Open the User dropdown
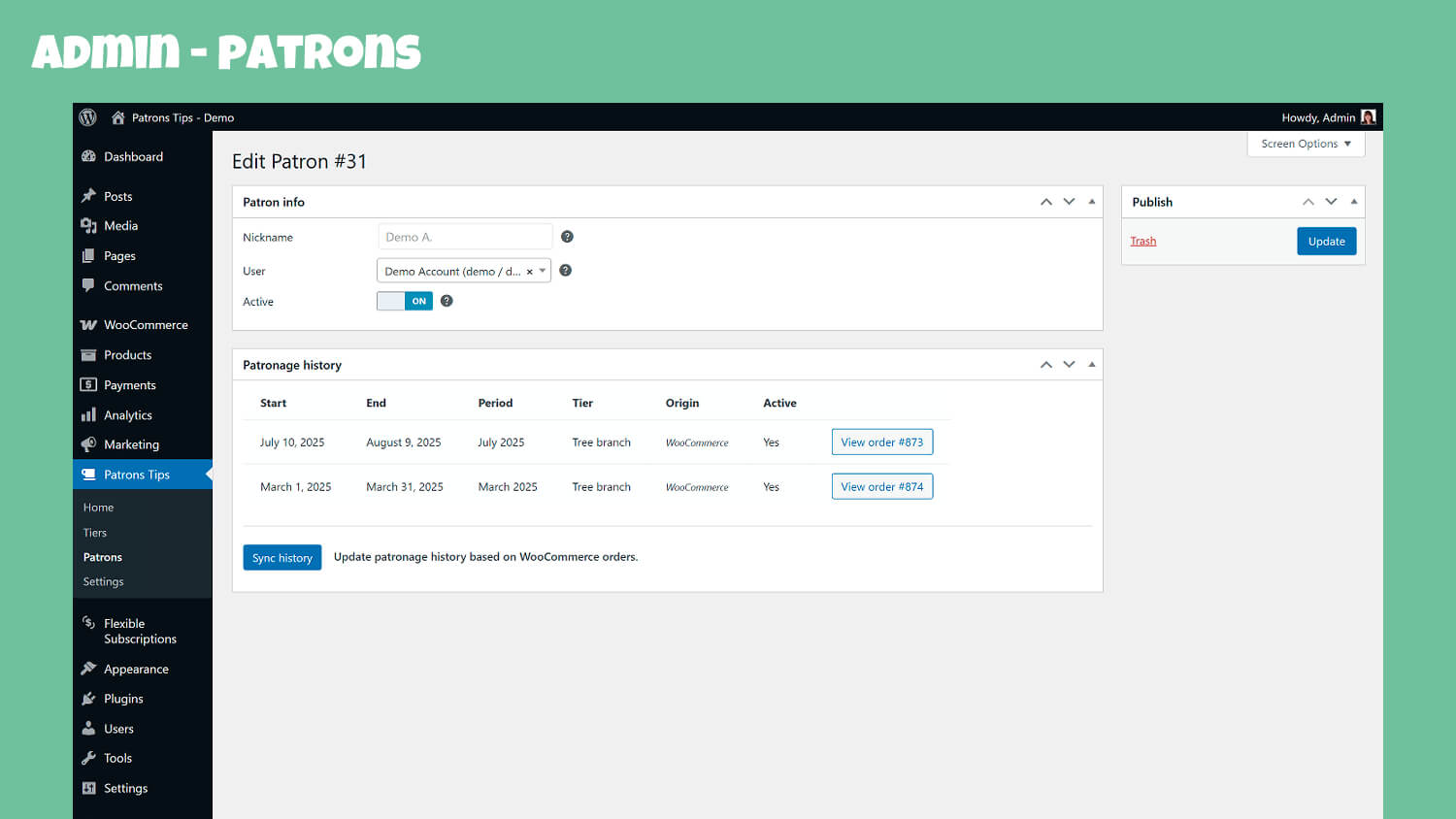This screenshot has width=1456, height=819. (x=464, y=271)
